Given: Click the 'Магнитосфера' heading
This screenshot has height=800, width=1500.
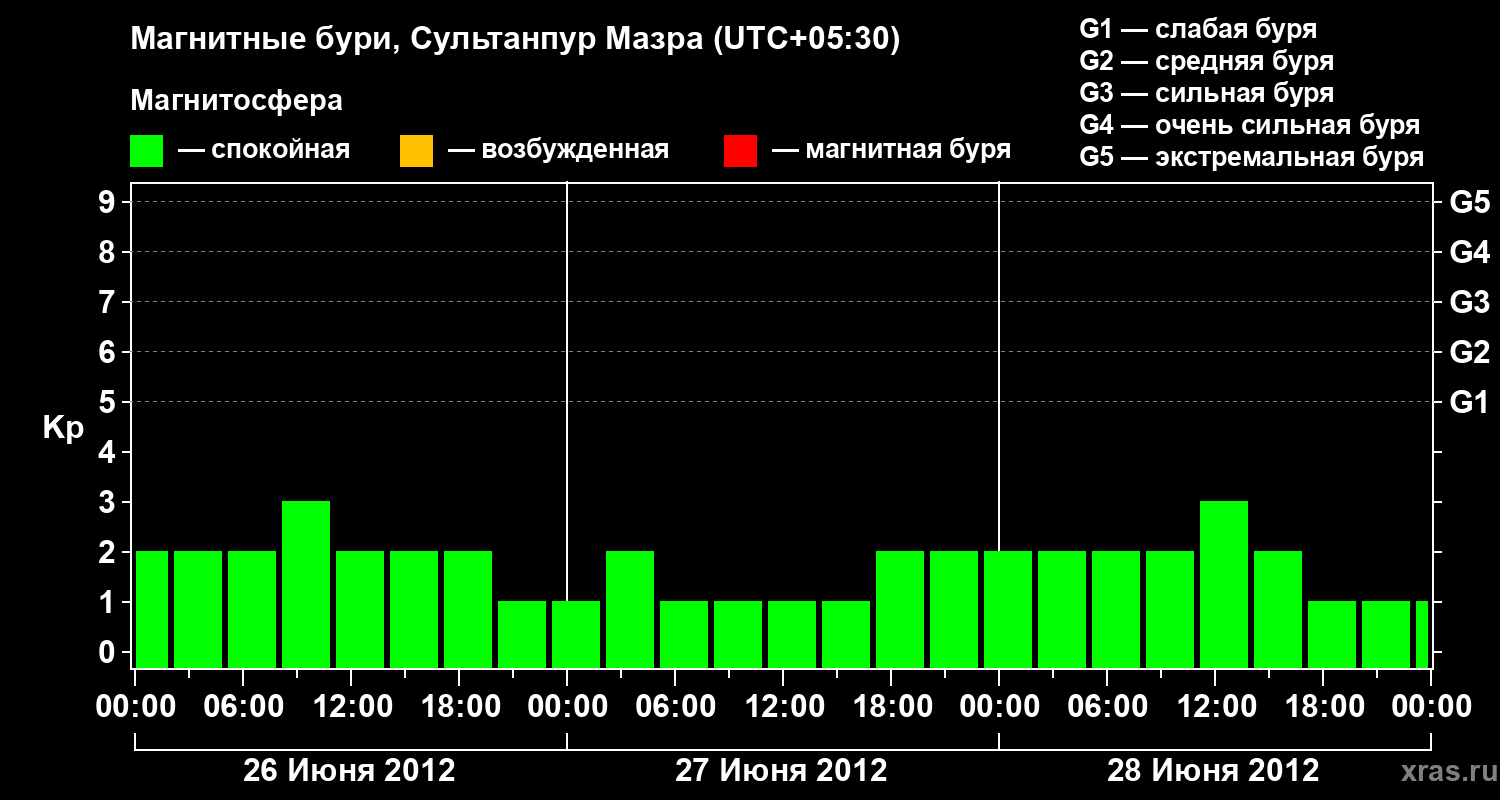Looking at the screenshot, I should [237, 101].
